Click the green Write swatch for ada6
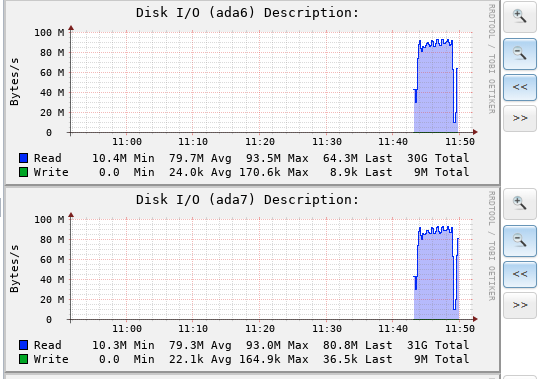This screenshot has height=379, width=545. [x=24, y=172]
